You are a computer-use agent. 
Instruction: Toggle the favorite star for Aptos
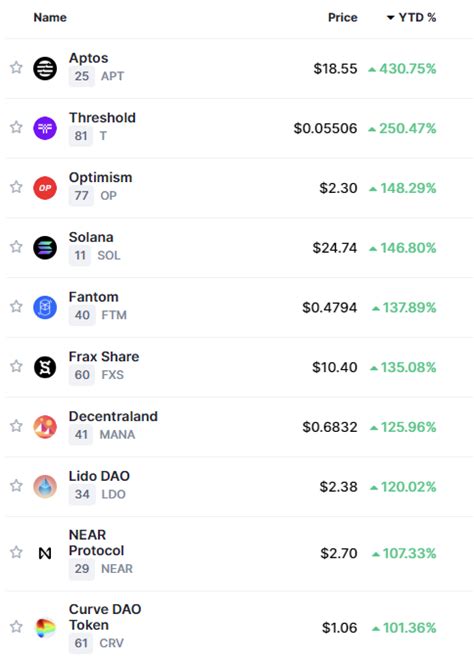(x=16, y=68)
